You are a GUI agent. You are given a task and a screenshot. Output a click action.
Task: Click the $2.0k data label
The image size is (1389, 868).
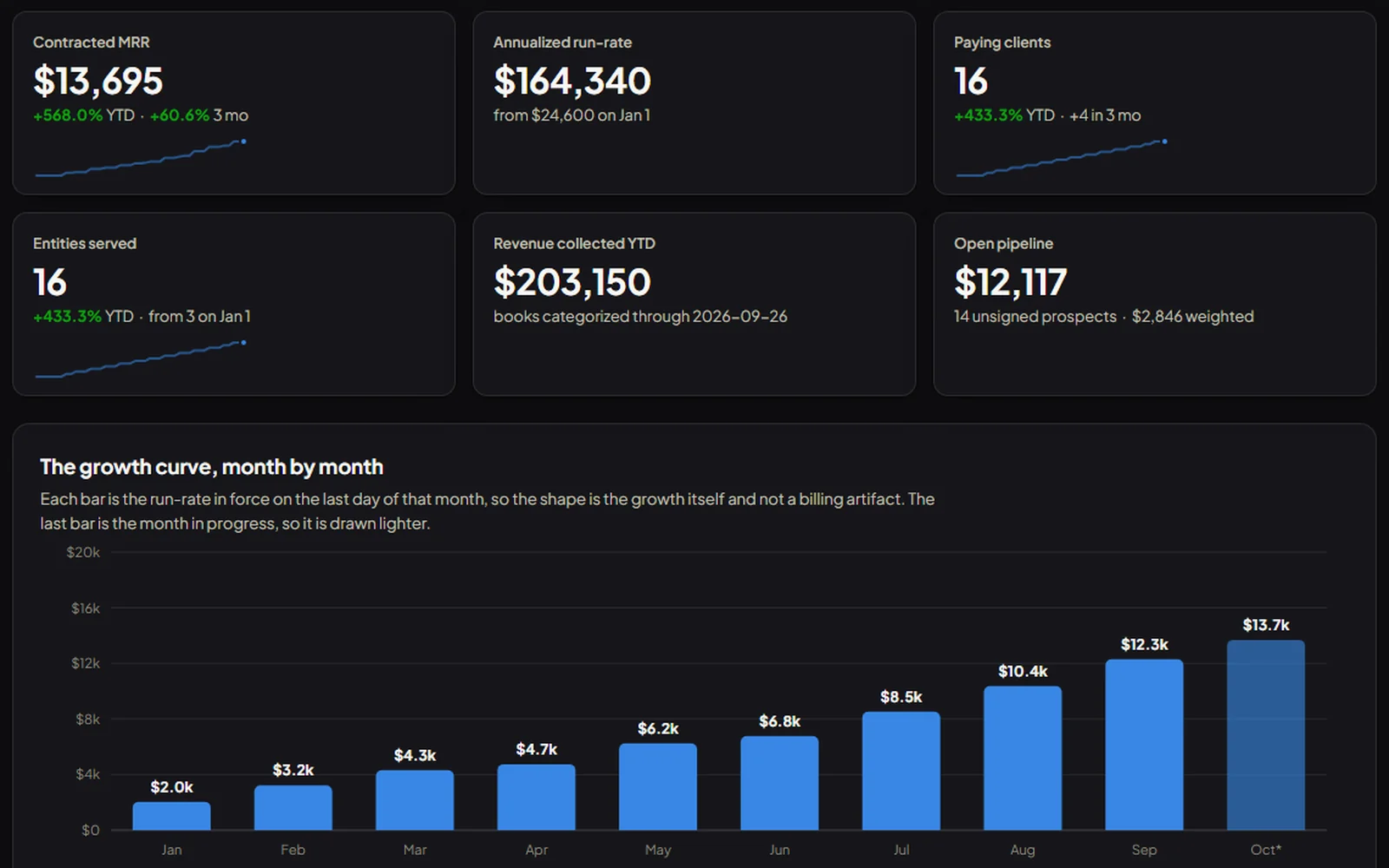point(172,787)
